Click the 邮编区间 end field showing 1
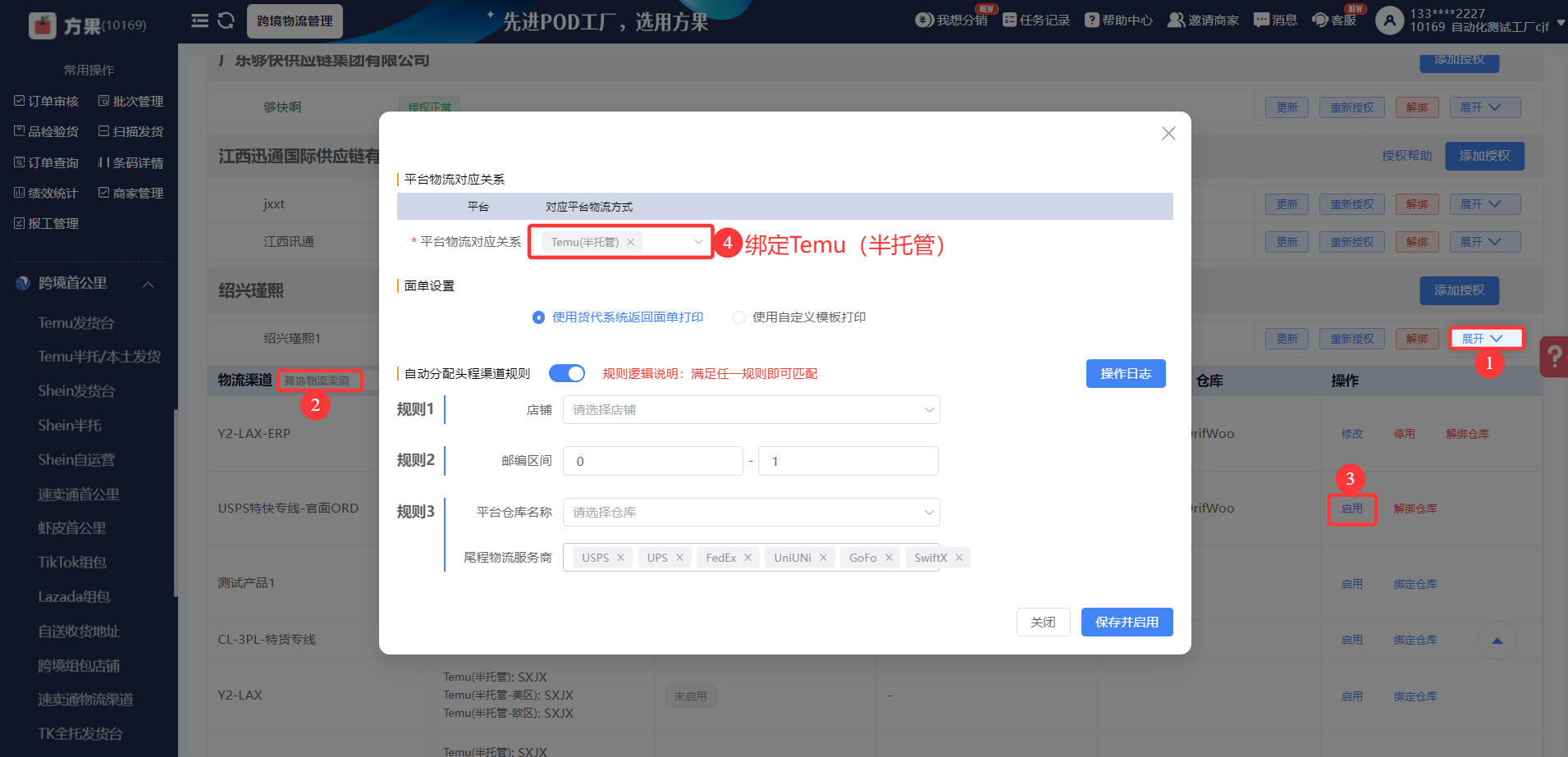 [848, 461]
